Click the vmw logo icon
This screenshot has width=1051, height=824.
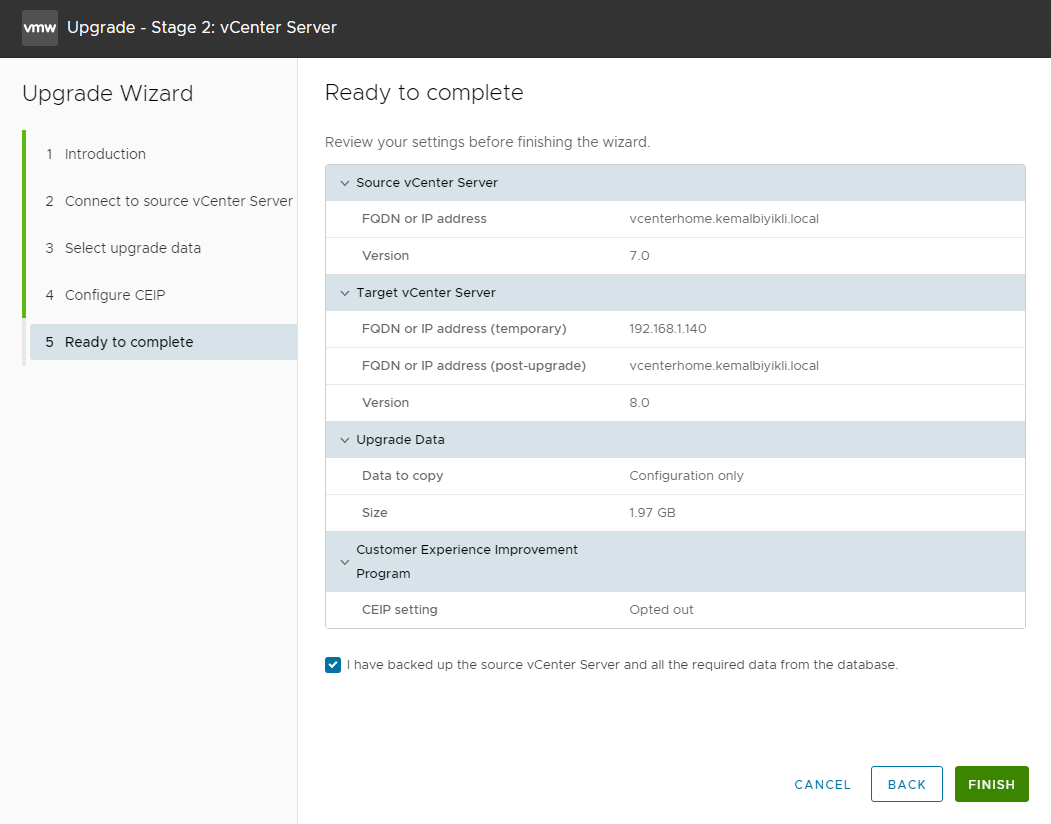(x=40, y=27)
